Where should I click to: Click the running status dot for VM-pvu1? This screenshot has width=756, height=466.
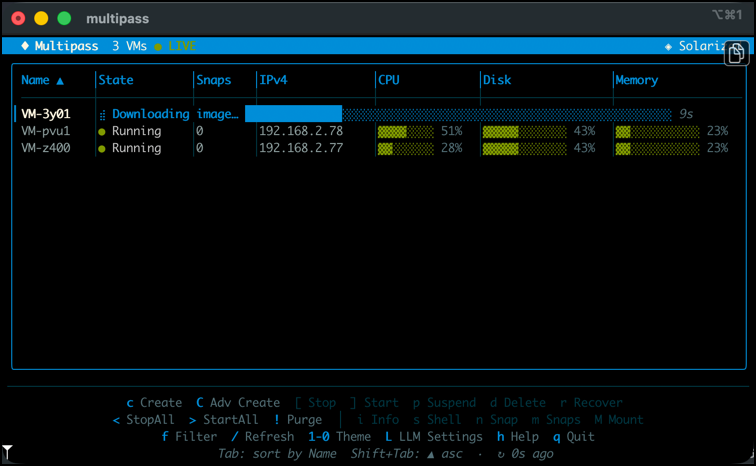click(102, 131)
